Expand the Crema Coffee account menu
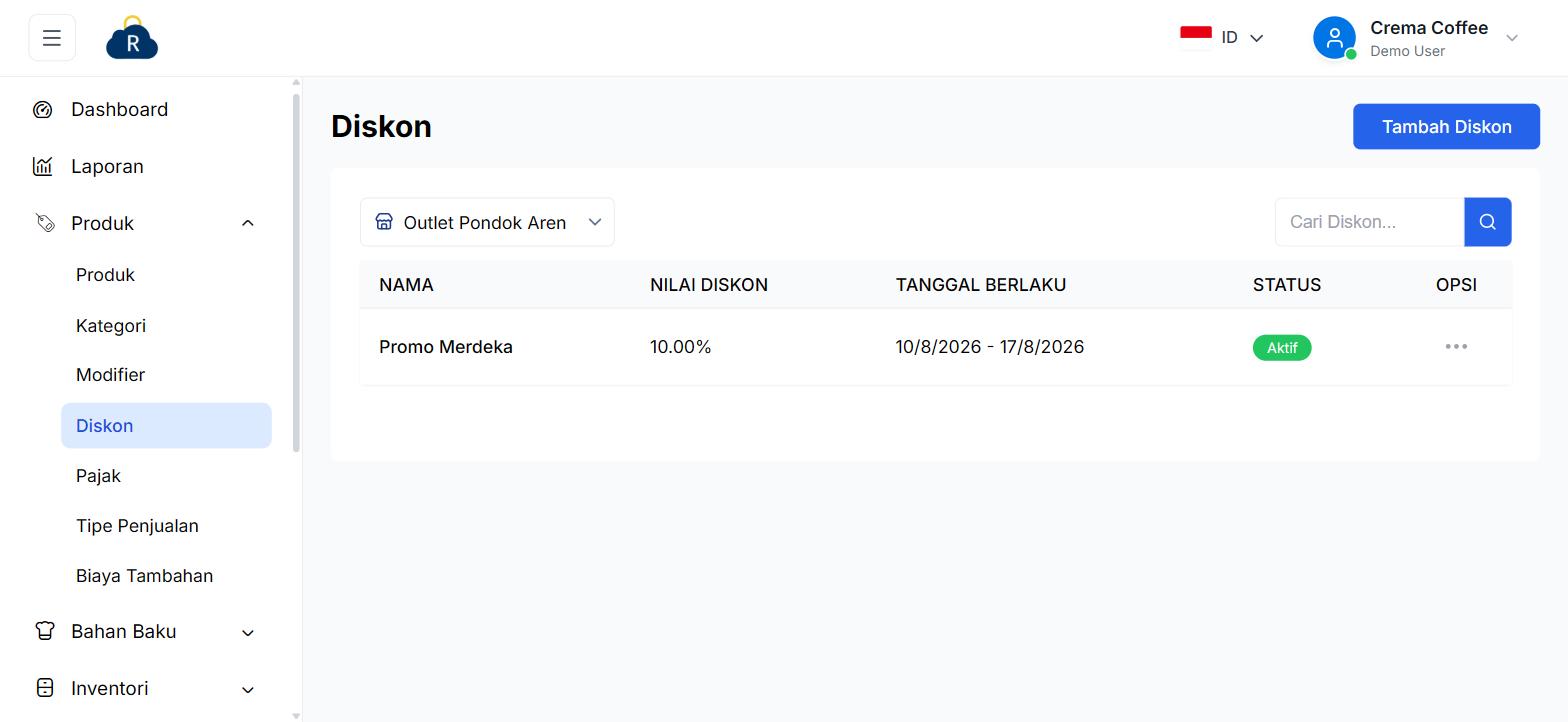This screenshot has height=722, width=1568. (1512, 38)
